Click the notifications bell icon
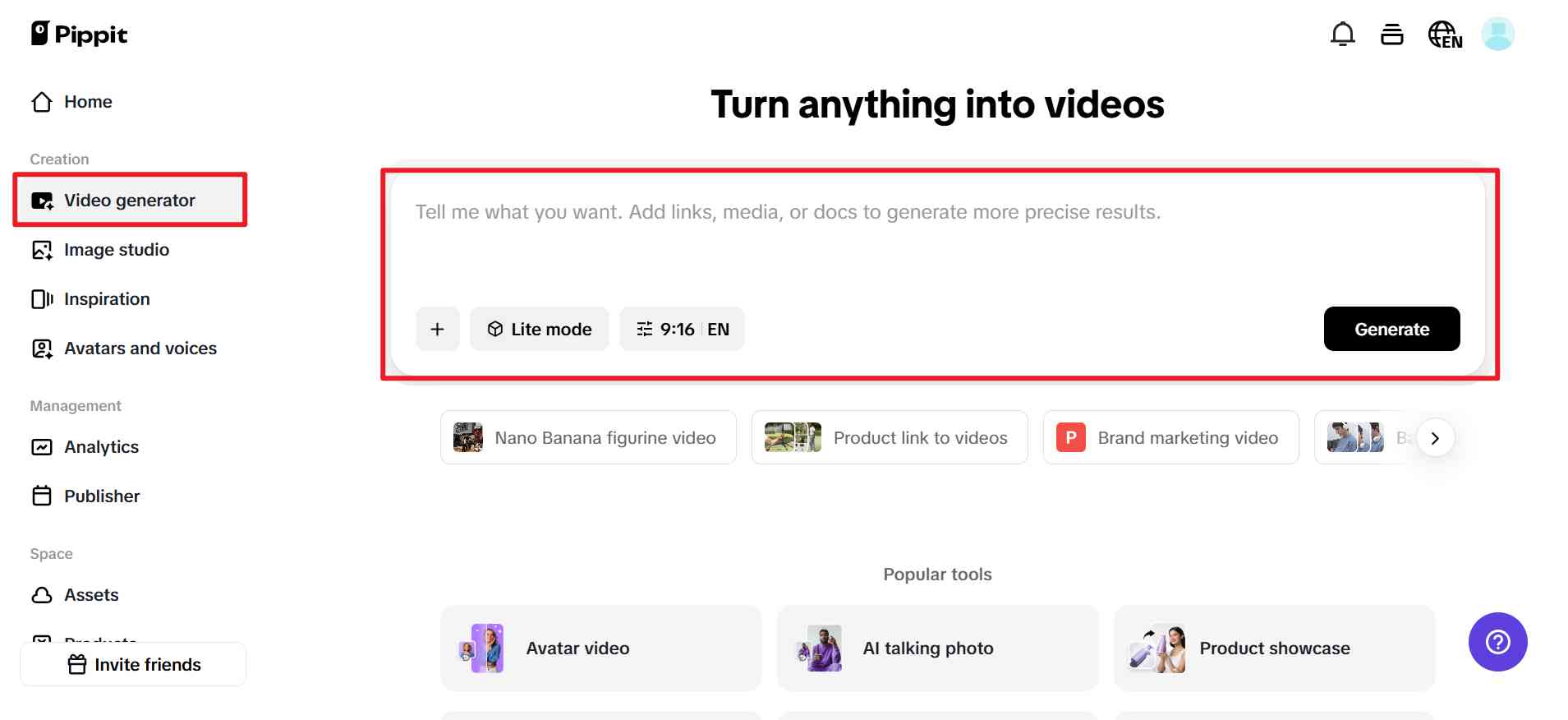The height and width of the screenshot is (720, 1568). coord(1342,35)
